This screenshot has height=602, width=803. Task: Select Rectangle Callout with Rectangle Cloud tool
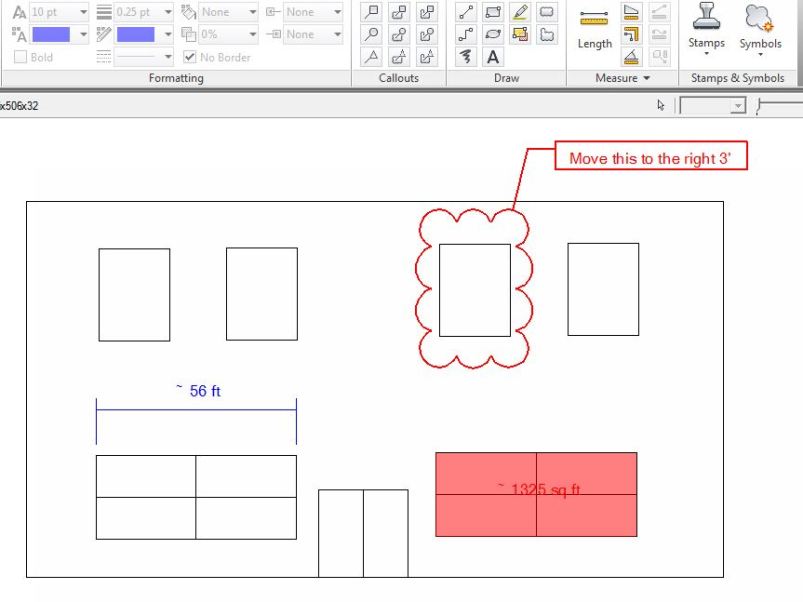(x=399, y=12)
